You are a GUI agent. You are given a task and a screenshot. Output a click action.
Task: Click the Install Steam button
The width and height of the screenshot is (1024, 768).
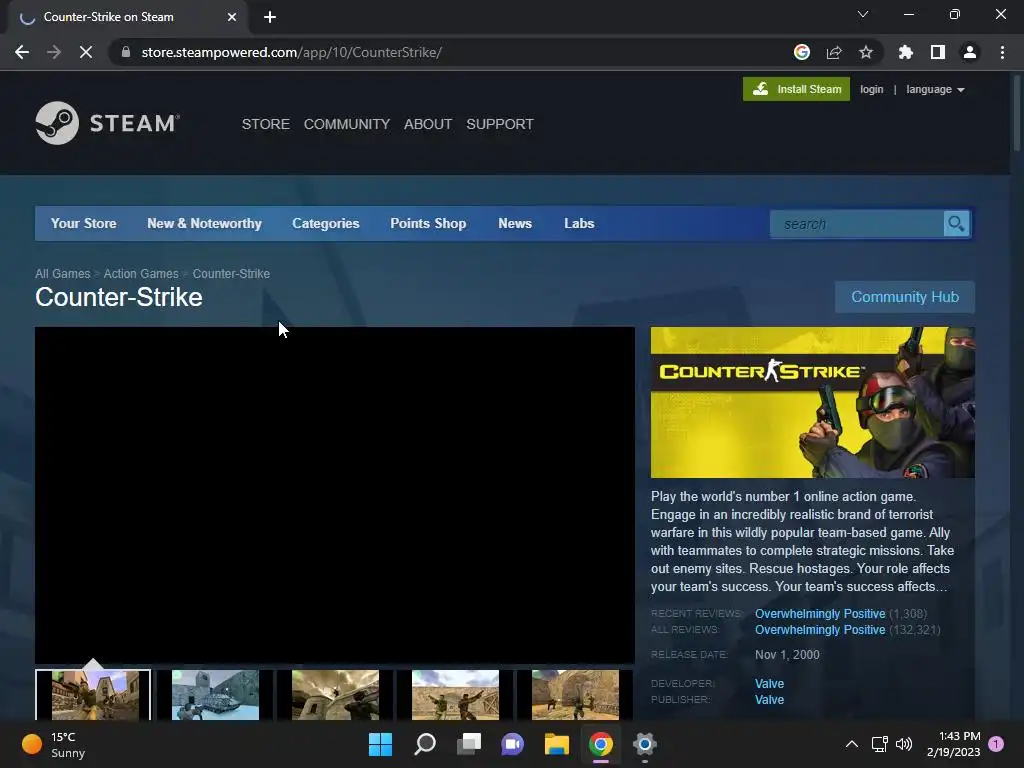796,89
